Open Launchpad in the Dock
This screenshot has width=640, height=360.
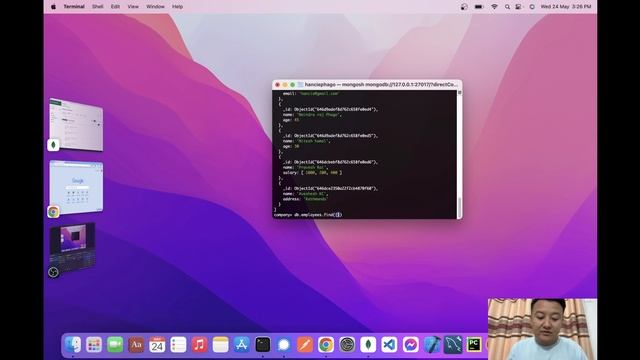(x=94, y=345)
